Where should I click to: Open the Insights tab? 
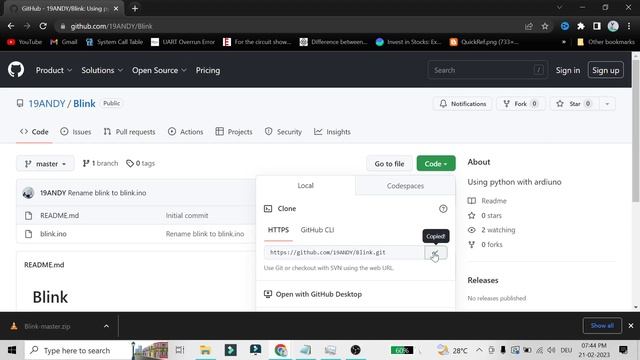332,131
